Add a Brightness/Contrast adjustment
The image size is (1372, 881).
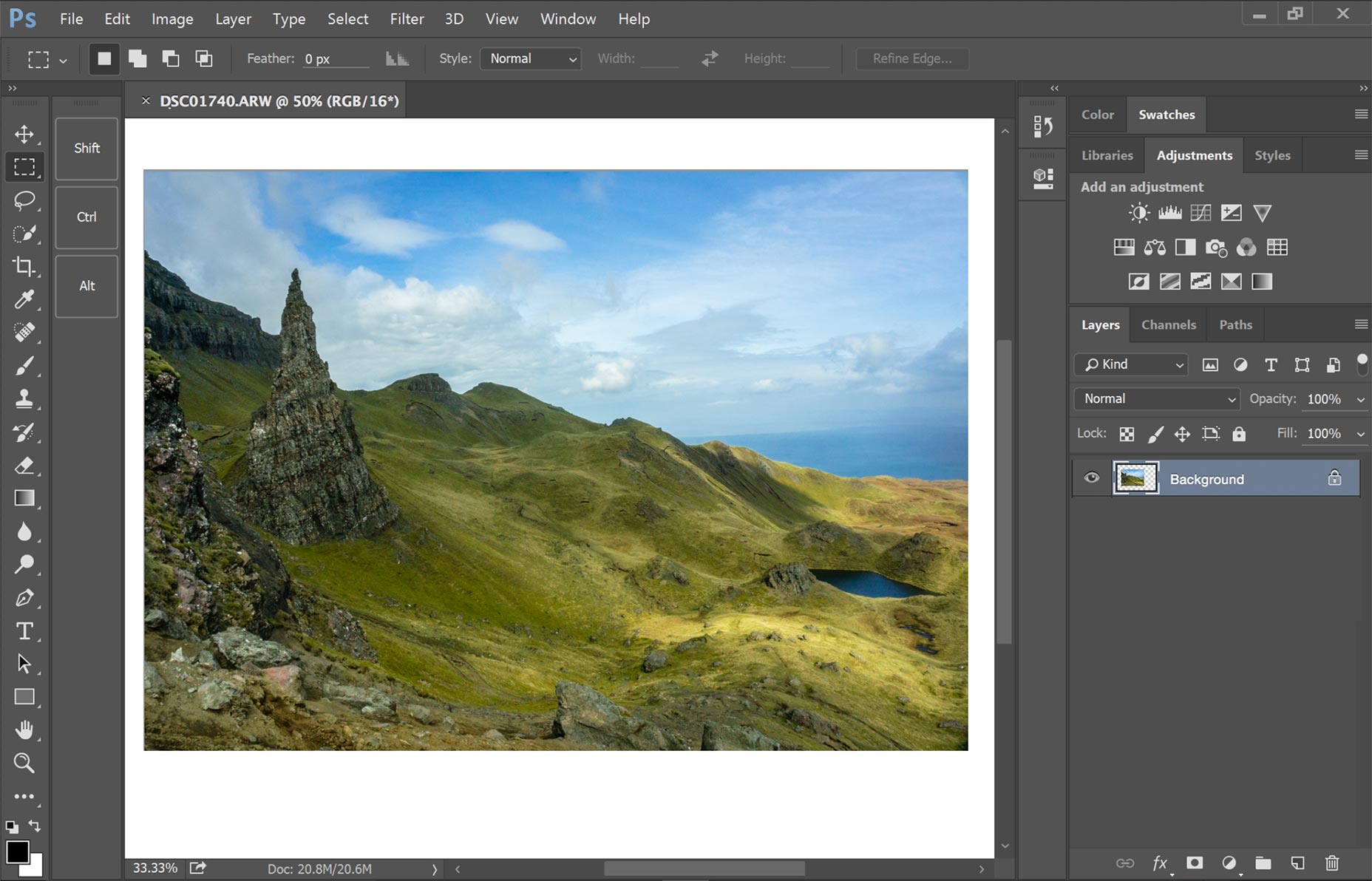point(1138,214)
